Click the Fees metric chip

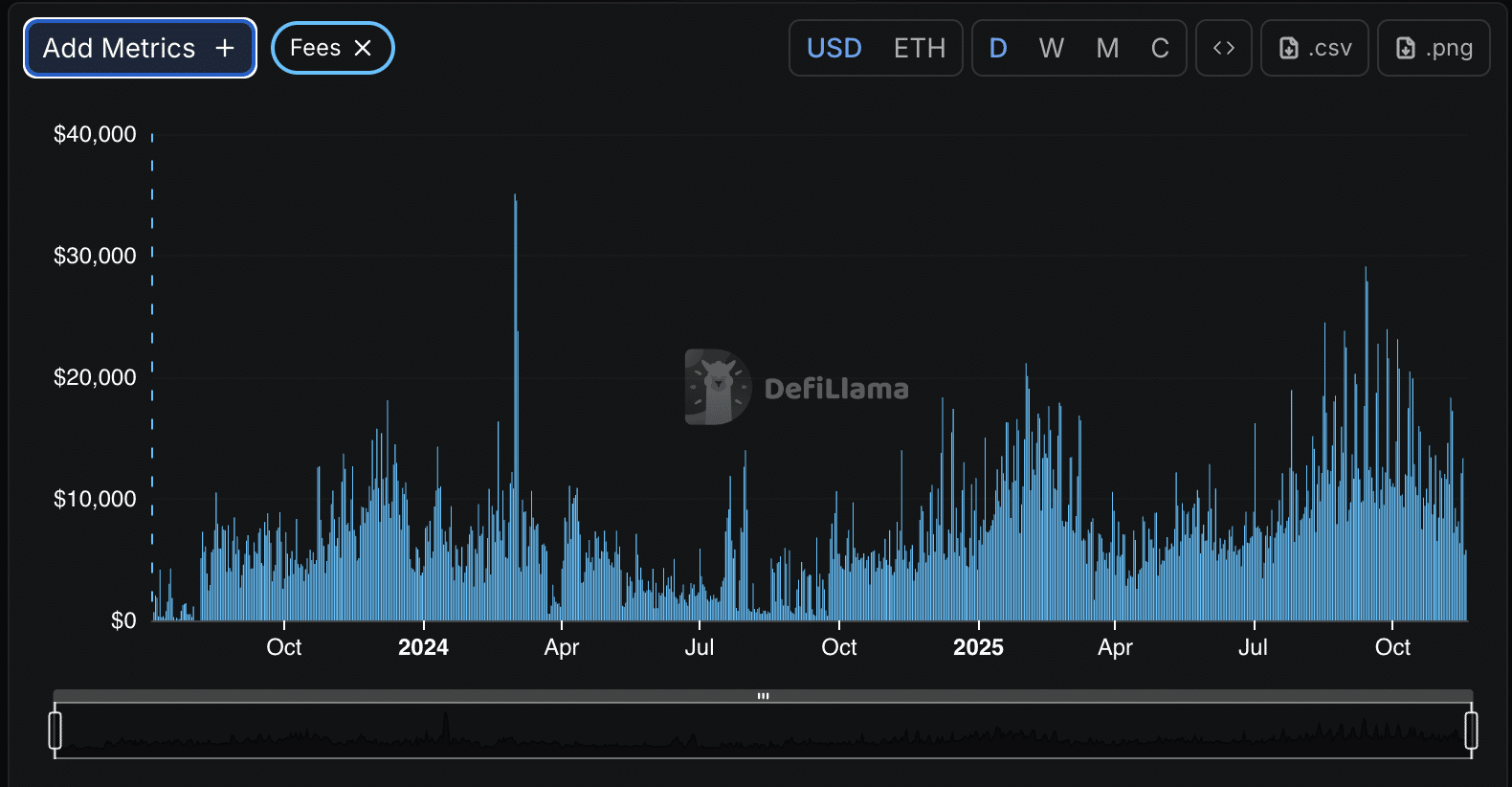[315, 48]
